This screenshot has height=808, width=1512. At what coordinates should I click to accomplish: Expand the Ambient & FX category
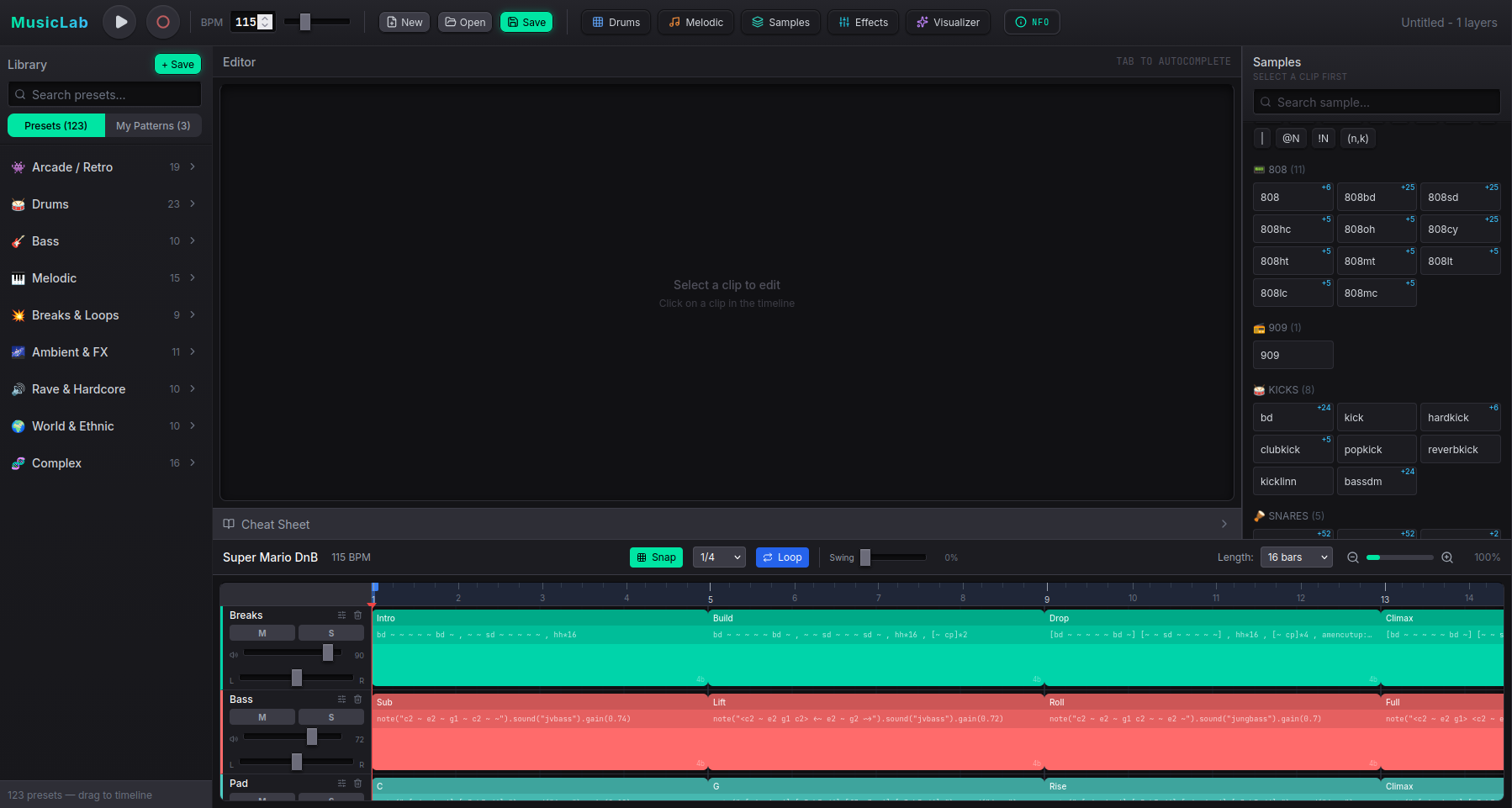pyautogui.click(x=104, y=352)
